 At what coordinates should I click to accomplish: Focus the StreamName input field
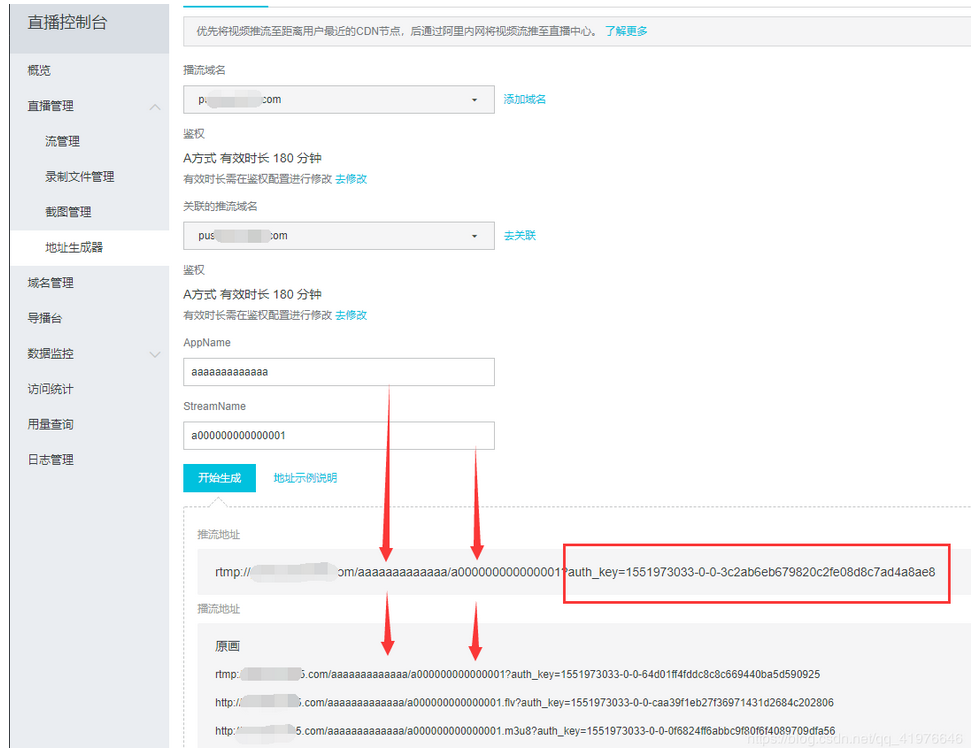(x=339, y=436)
